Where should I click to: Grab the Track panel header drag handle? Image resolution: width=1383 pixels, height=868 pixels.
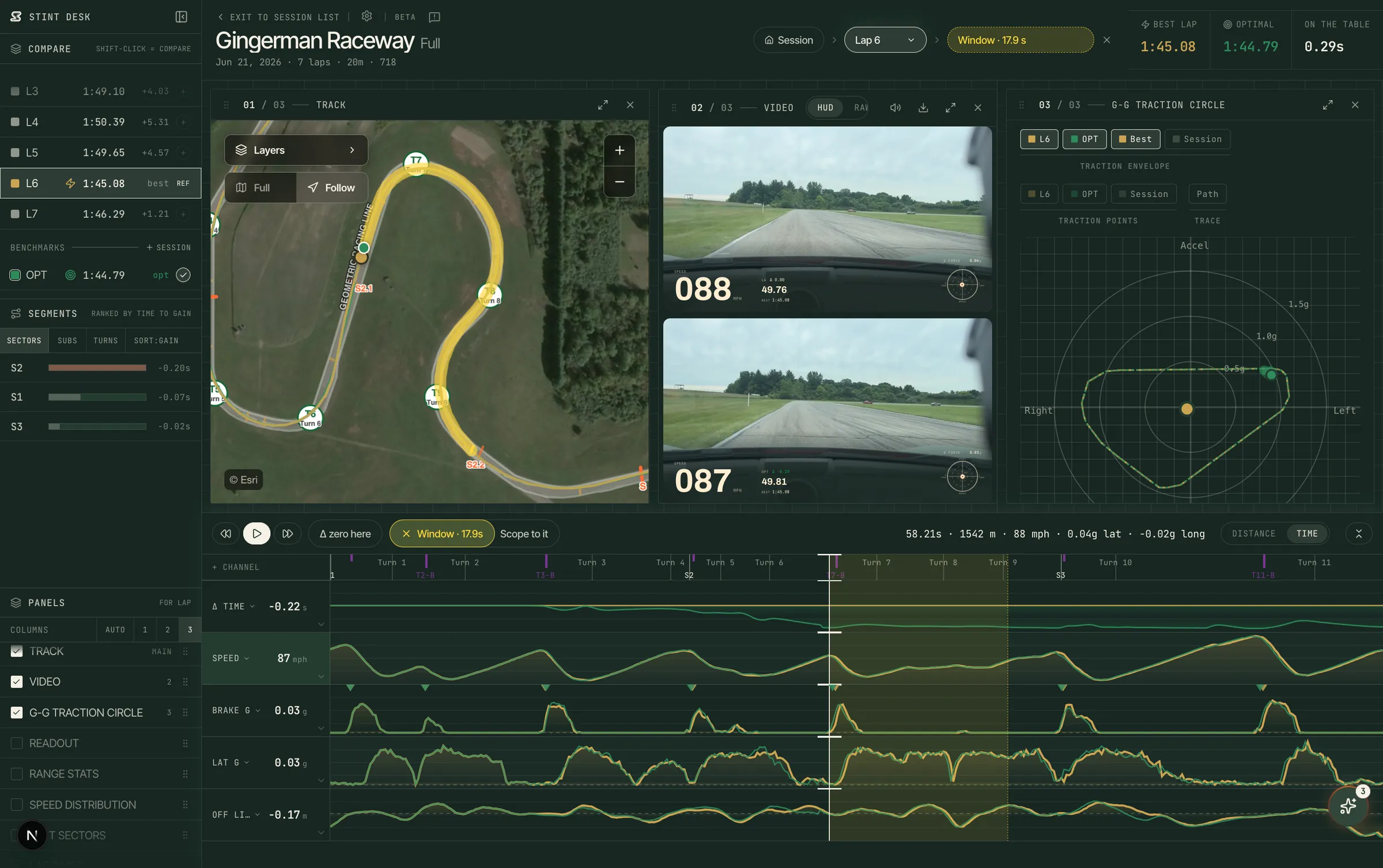pos(226,105)
